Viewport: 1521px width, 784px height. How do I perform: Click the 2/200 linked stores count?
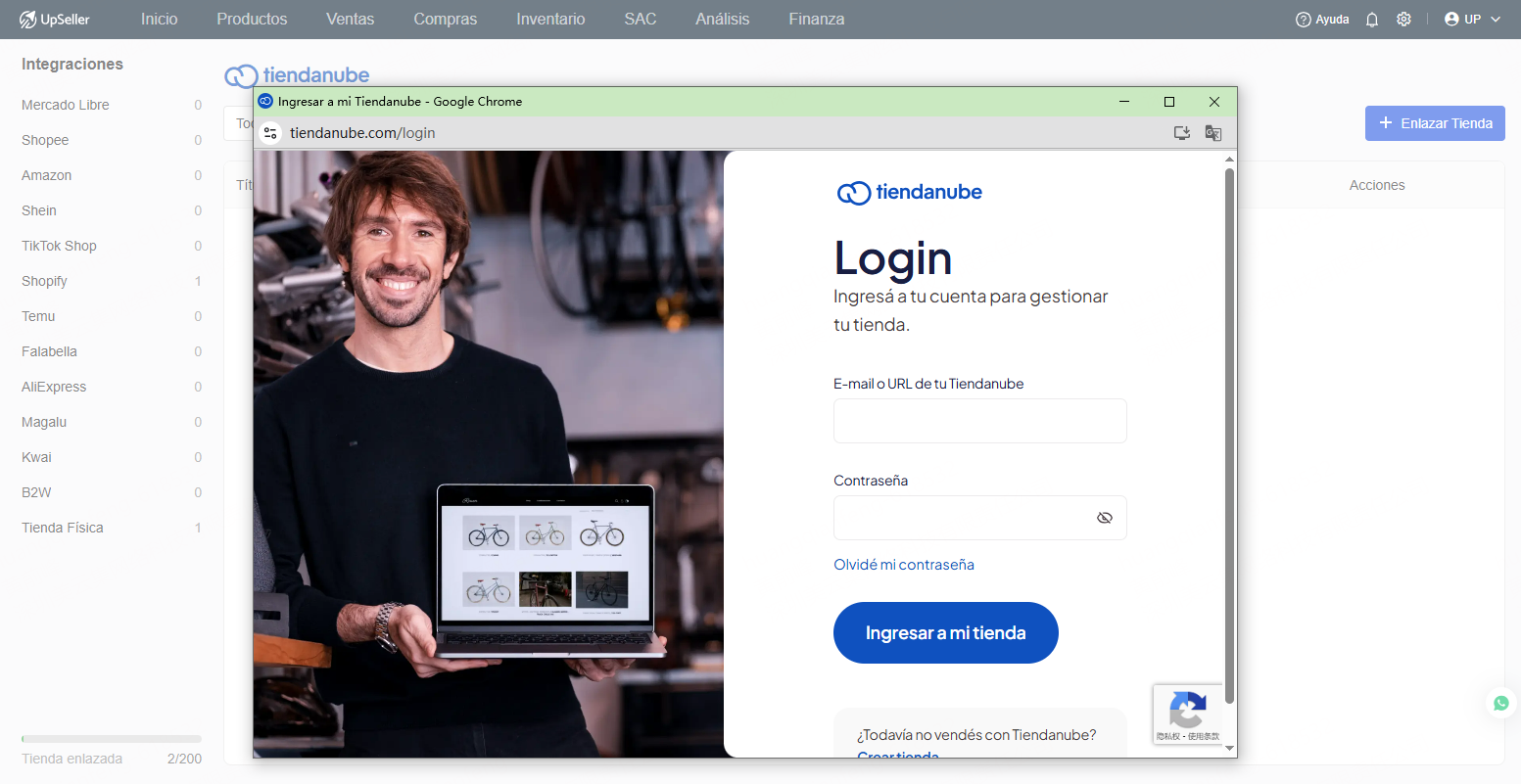[x=184, y=759]
